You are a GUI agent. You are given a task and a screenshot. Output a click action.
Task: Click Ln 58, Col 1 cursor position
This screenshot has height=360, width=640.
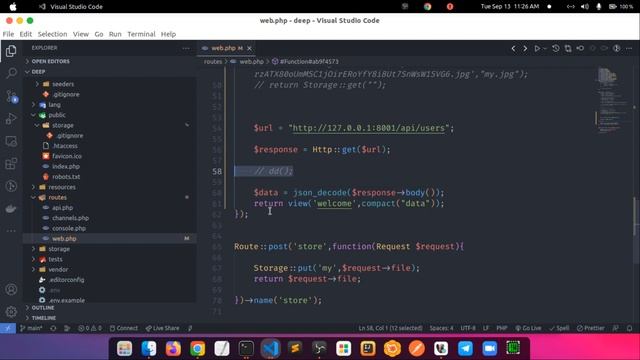[x=390, y=328]
